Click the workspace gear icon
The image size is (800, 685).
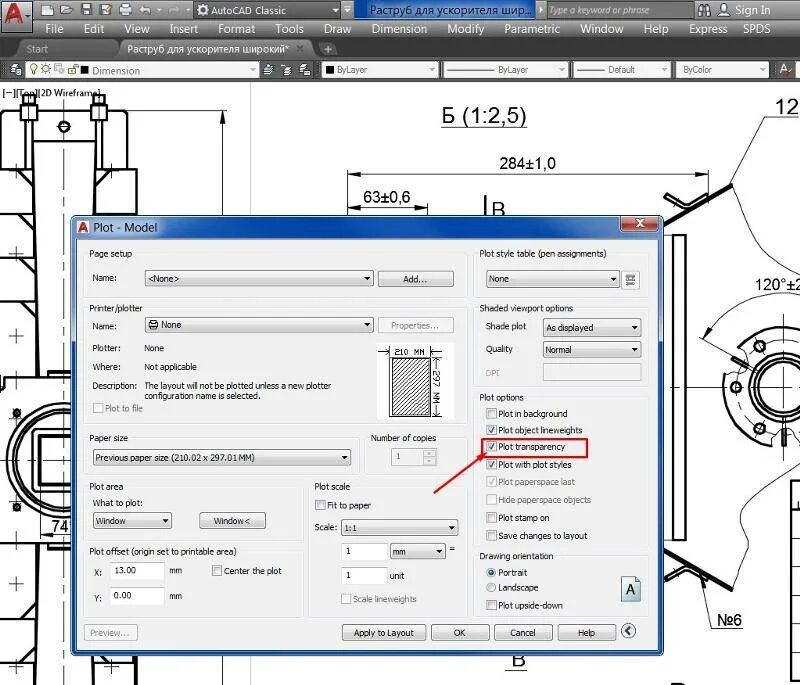tap(203, 10)
